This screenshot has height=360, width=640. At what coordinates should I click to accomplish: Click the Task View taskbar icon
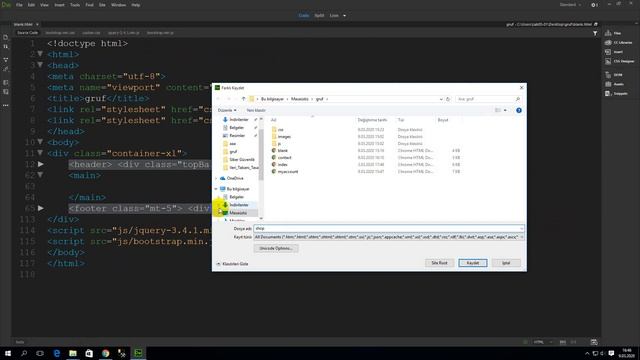(40, 353)
